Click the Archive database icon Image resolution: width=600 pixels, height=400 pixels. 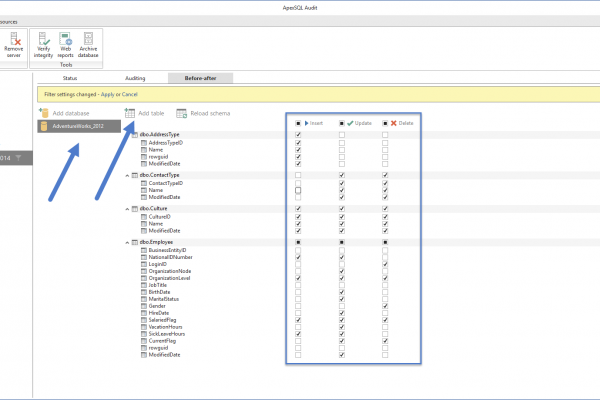(x=88, y=39)
